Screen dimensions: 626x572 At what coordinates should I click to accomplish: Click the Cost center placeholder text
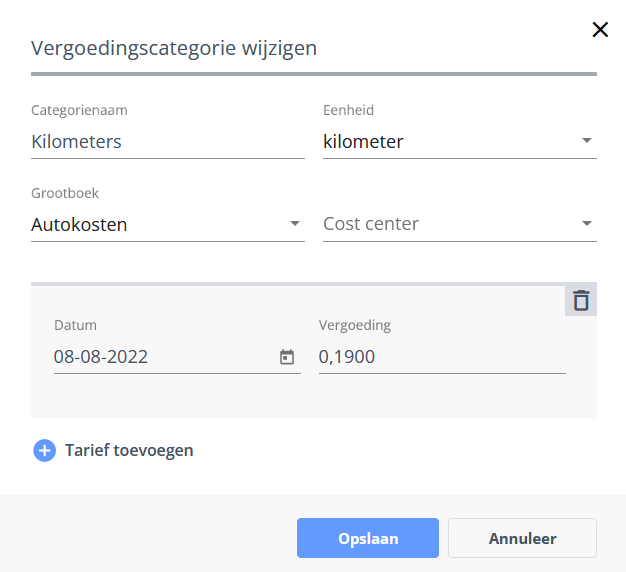point(371,224)
